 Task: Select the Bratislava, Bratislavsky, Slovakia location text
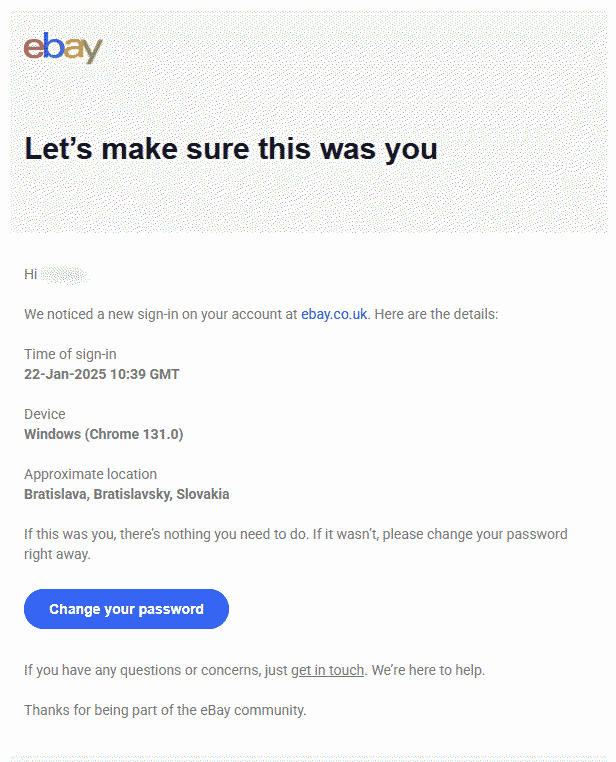pos(126,494)
